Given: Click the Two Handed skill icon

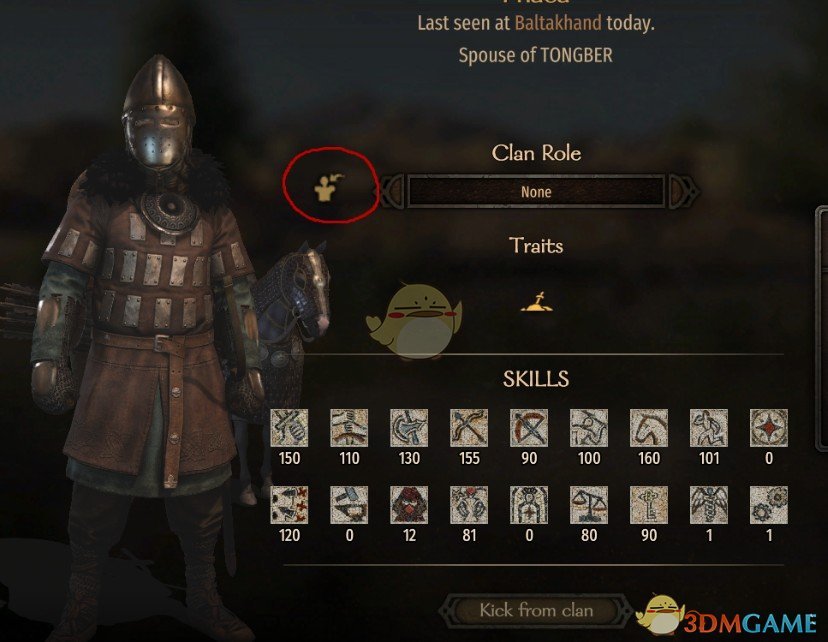Looking at the screenshot, I should [x=349, y=428].
